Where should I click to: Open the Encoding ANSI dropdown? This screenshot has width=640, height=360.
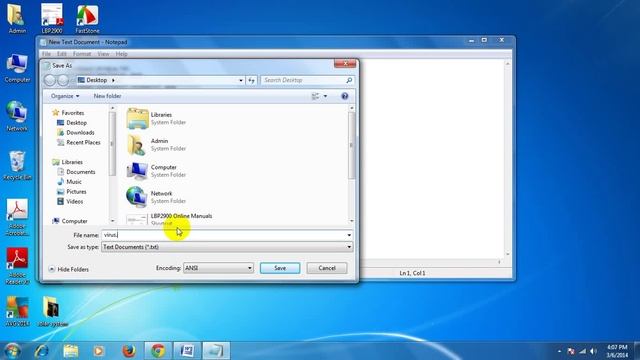(x=218, y=268)
